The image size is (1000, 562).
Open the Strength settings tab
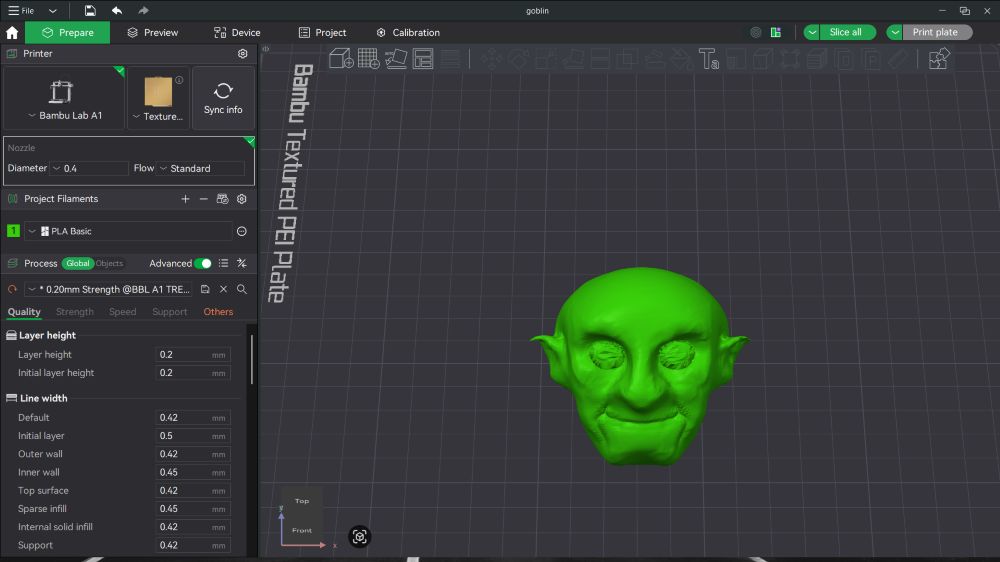[x=75, y=312]
